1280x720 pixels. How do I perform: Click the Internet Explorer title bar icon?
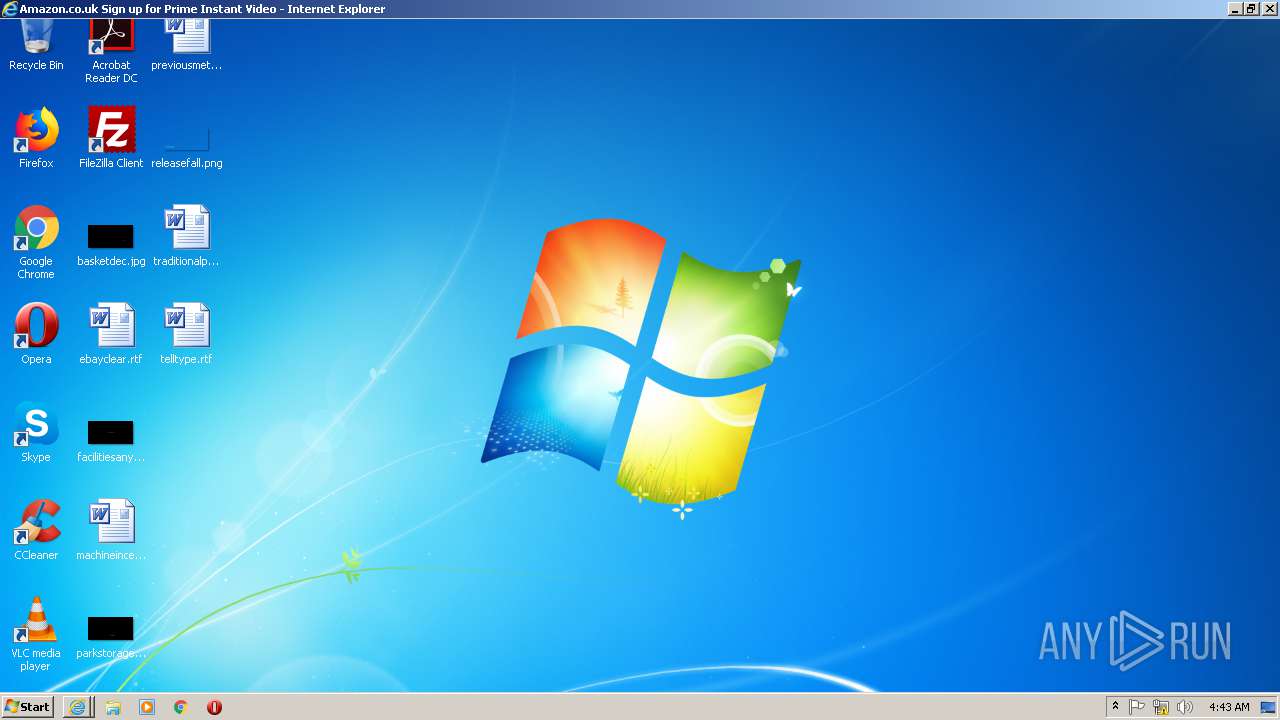tap(10, 9)
